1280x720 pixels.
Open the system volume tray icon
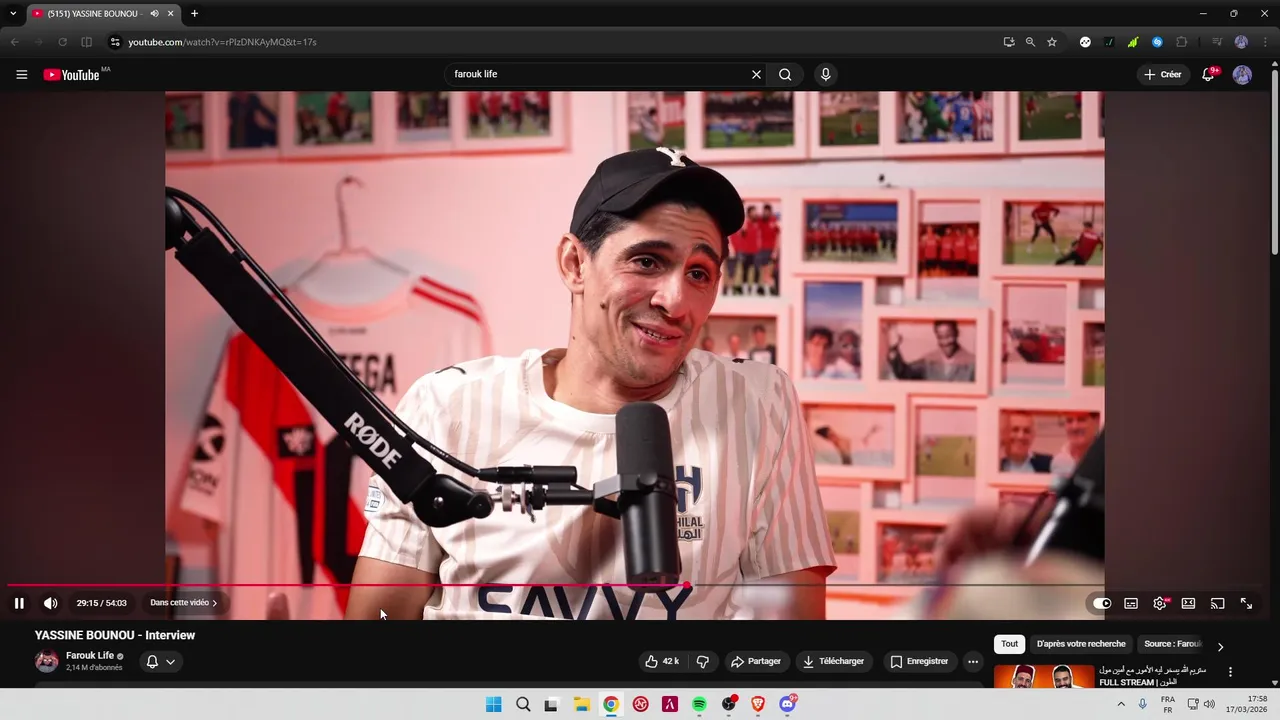tap(1209, 704)
